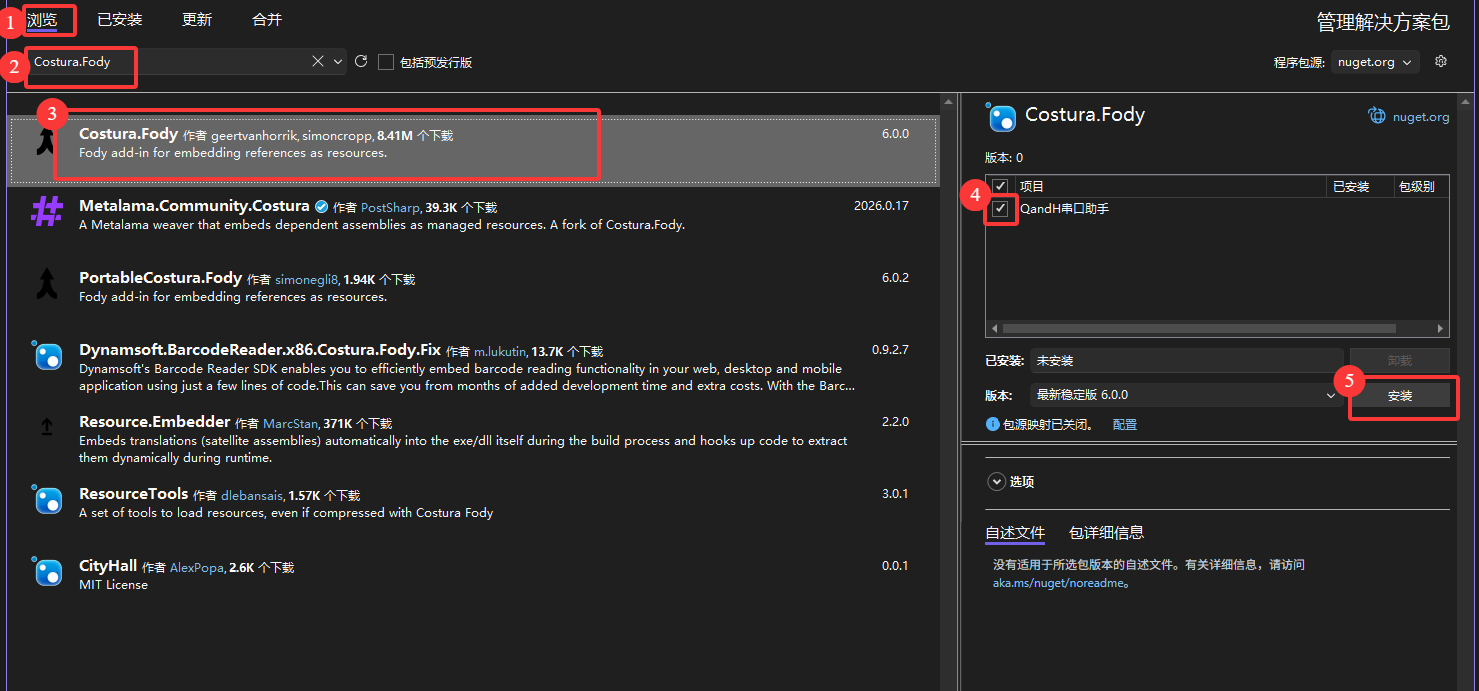1479x691 pixels.
Task: Open package source nuget.org dropdown
Action: coord(1375,62)
